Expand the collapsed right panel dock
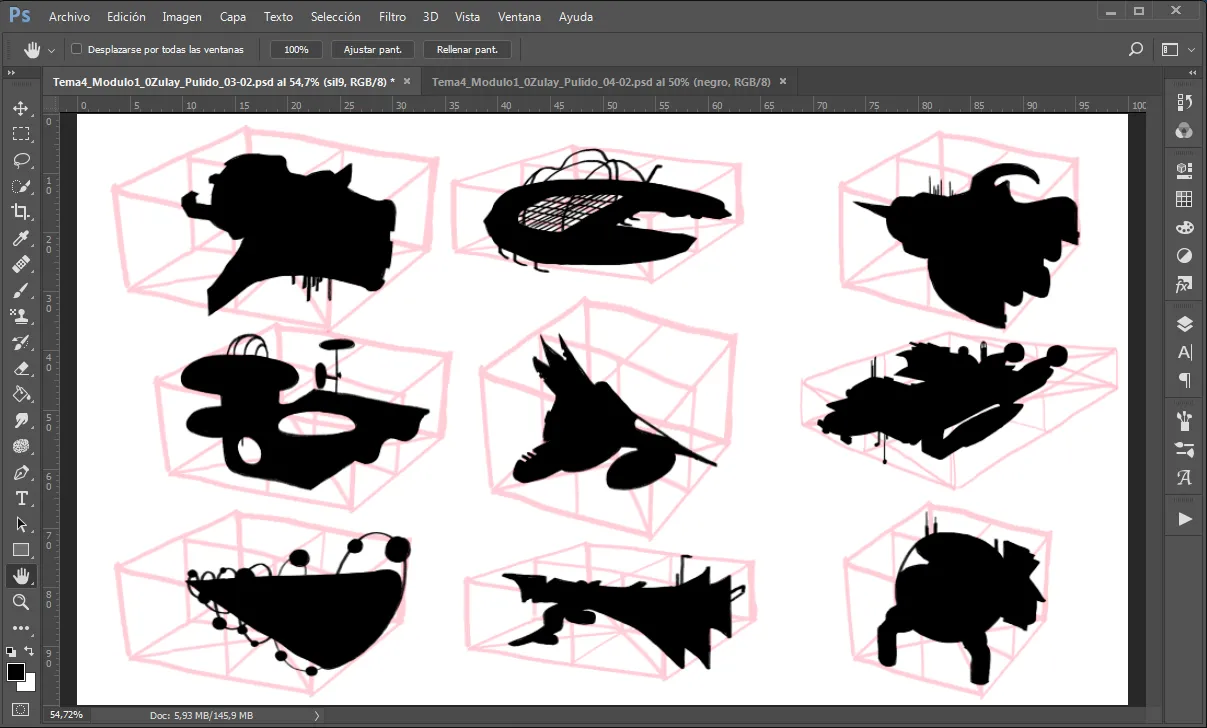Image resolution: width=1207 pixels, height=728 pixels. pyautogui.click(x=1191, y=73)
